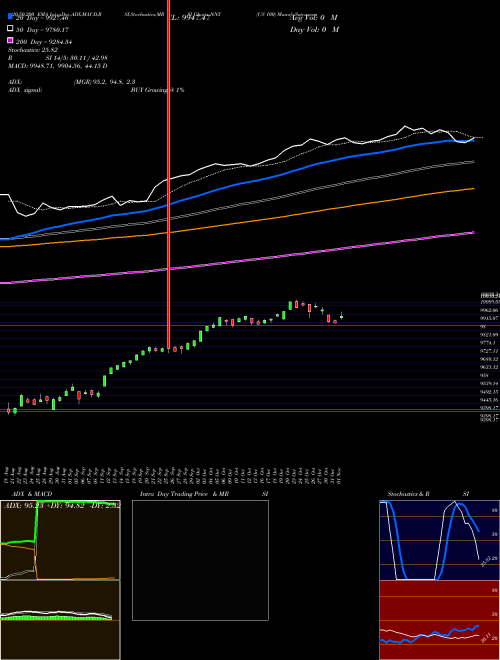Image resolution: width=500 pixels, height=660 pixels.
Task: Open the ADX indicator sub-chart
Action: [x=60, y=540]
